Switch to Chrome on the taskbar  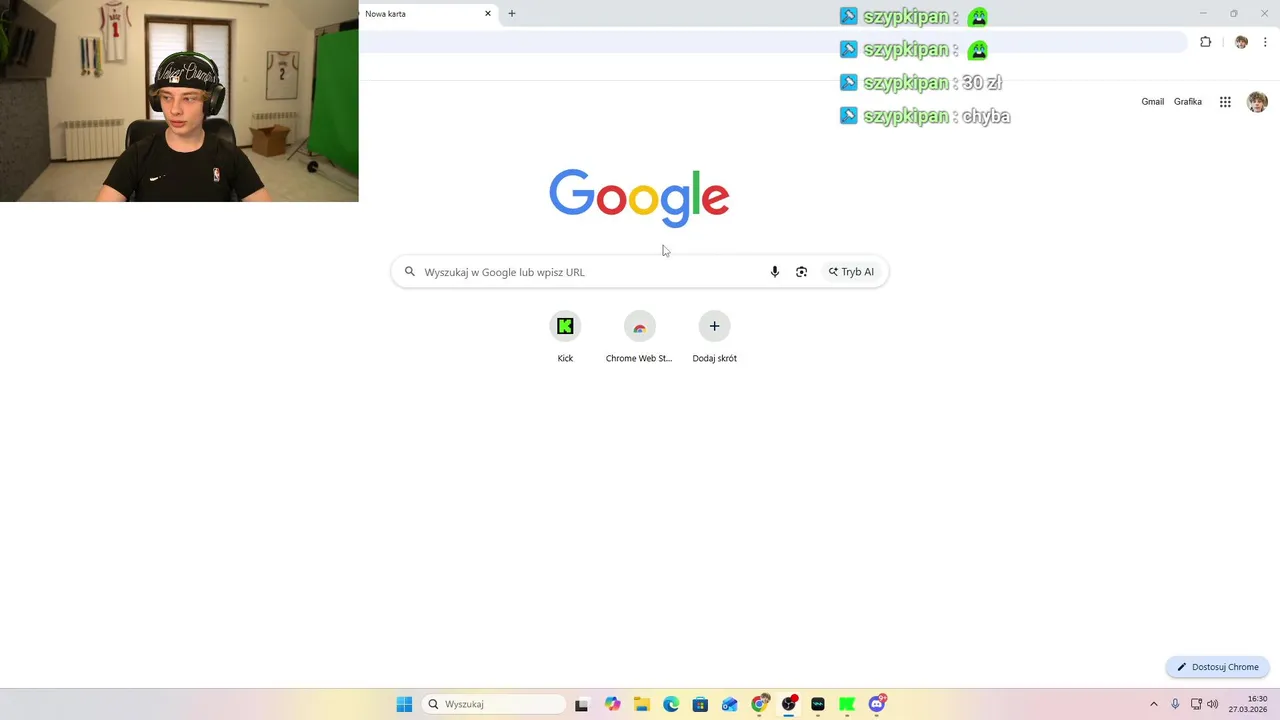click(x=760, y=704)
